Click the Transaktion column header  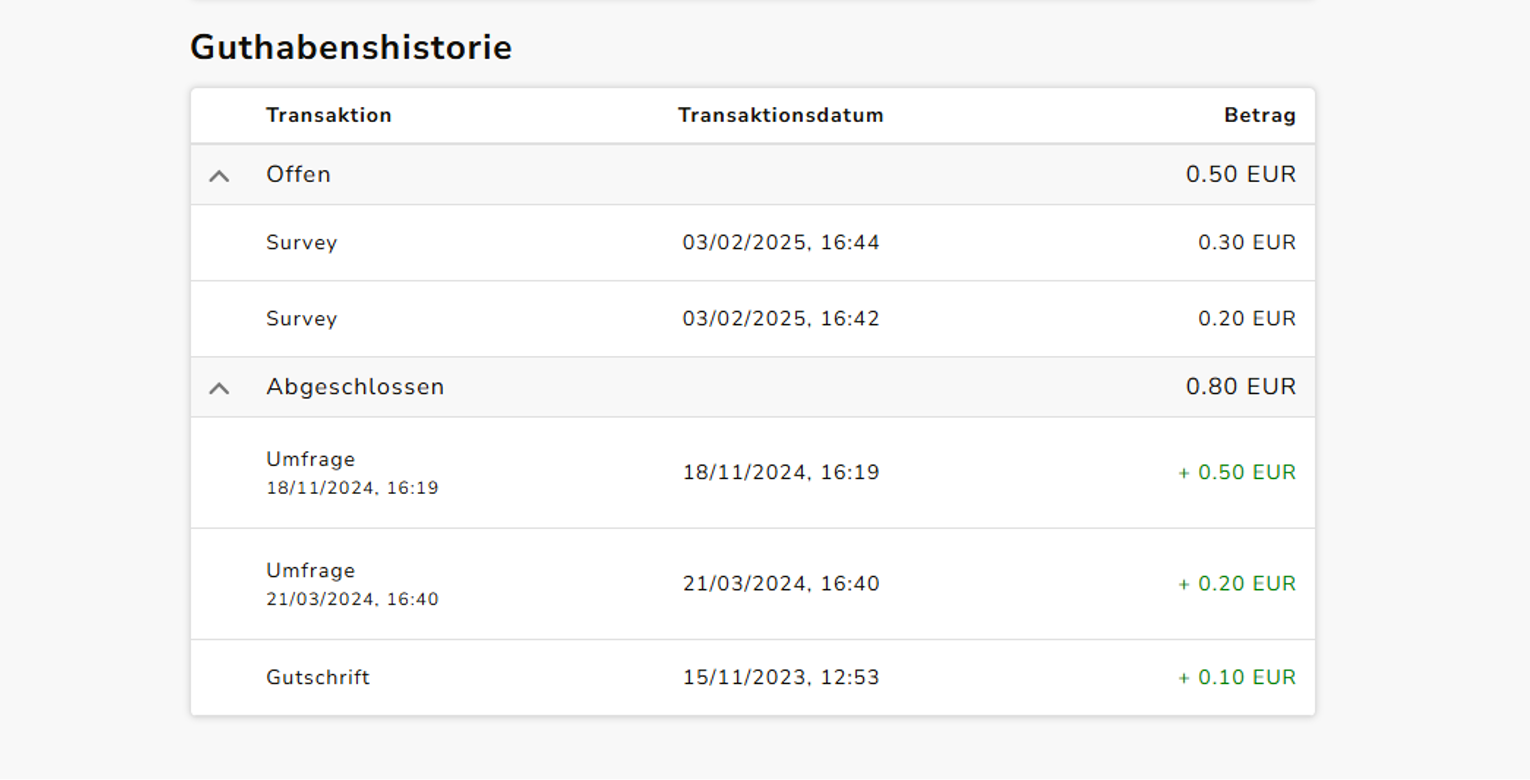pos(329,115)
